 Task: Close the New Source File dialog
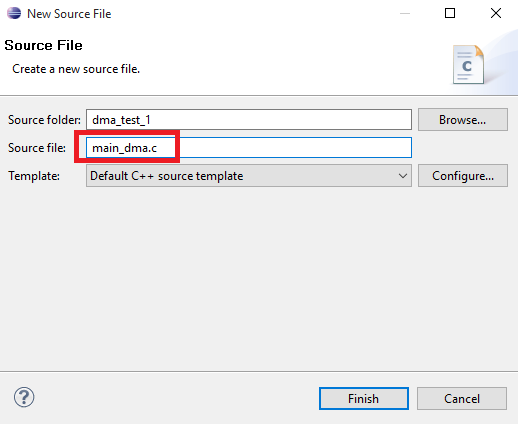[496, 13]
